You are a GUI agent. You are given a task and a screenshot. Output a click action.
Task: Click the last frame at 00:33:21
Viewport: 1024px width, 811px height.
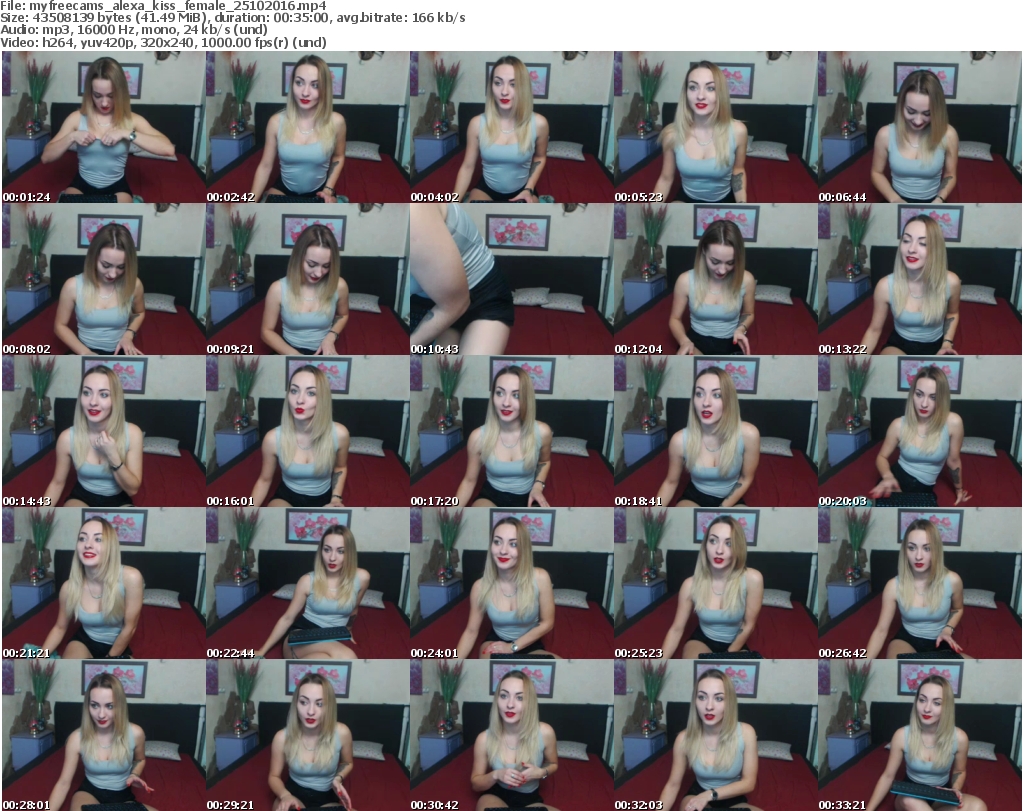point(919,735)
